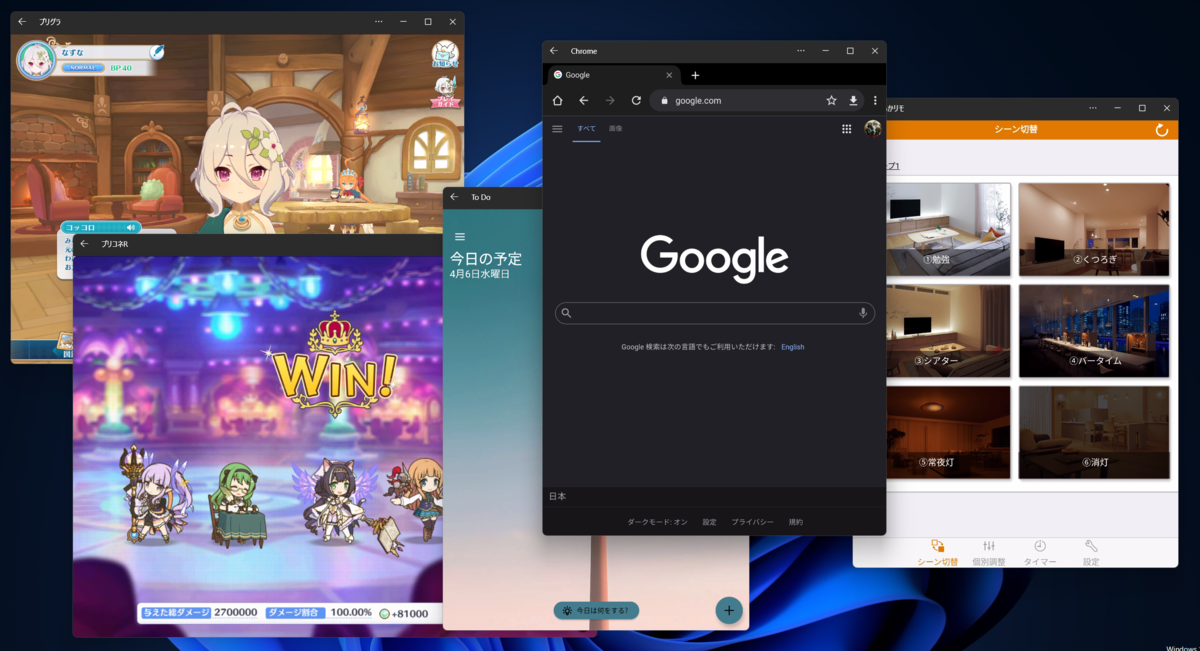The width and height of the screenshot is (1200, 651).
Task: Open To Do hamburger menu
Action: pos(460,237)
